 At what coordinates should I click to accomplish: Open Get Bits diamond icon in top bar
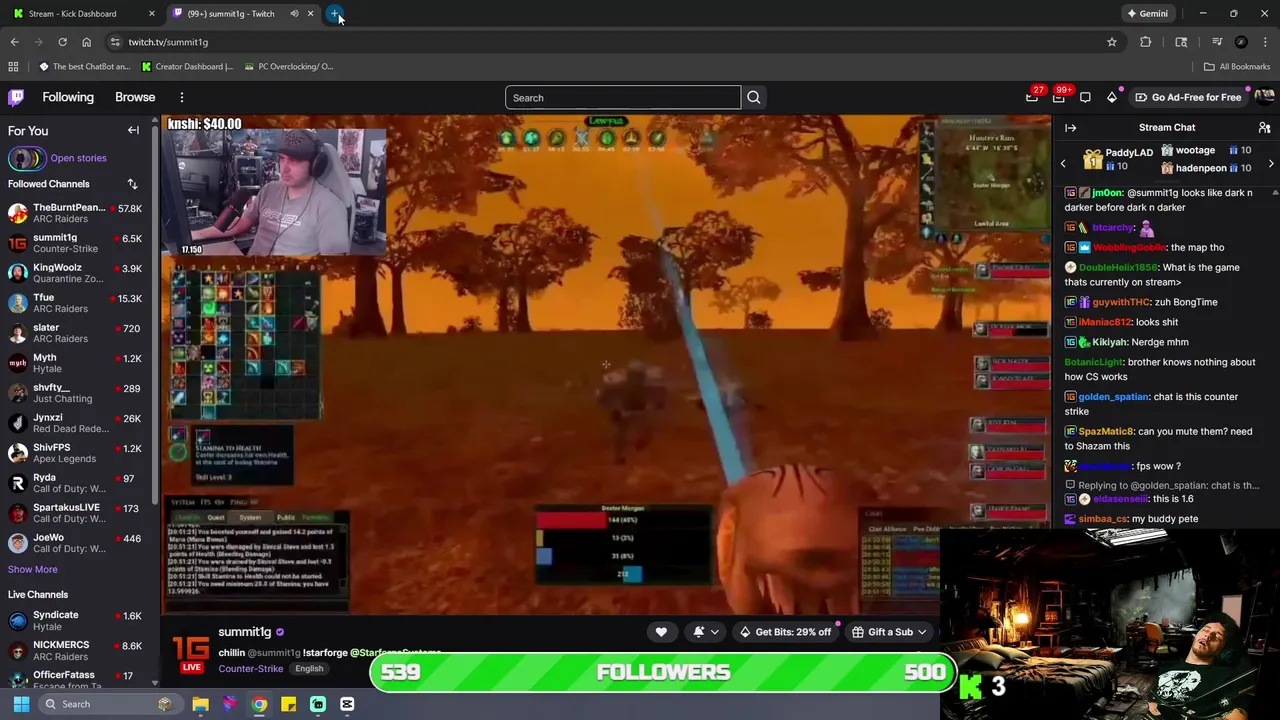[x=1112, y=97]
